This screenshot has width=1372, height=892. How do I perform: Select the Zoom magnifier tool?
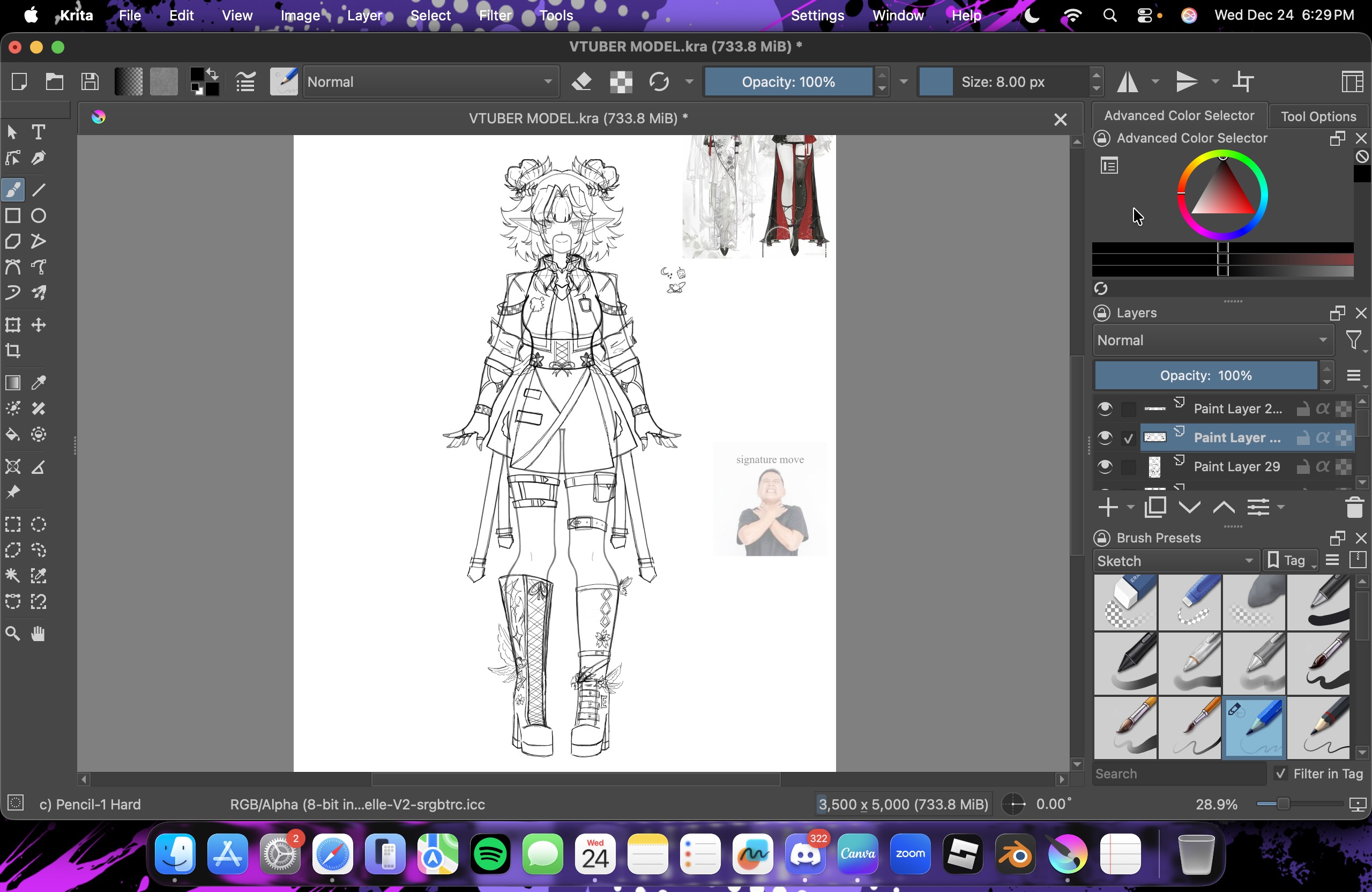point(13,634)
